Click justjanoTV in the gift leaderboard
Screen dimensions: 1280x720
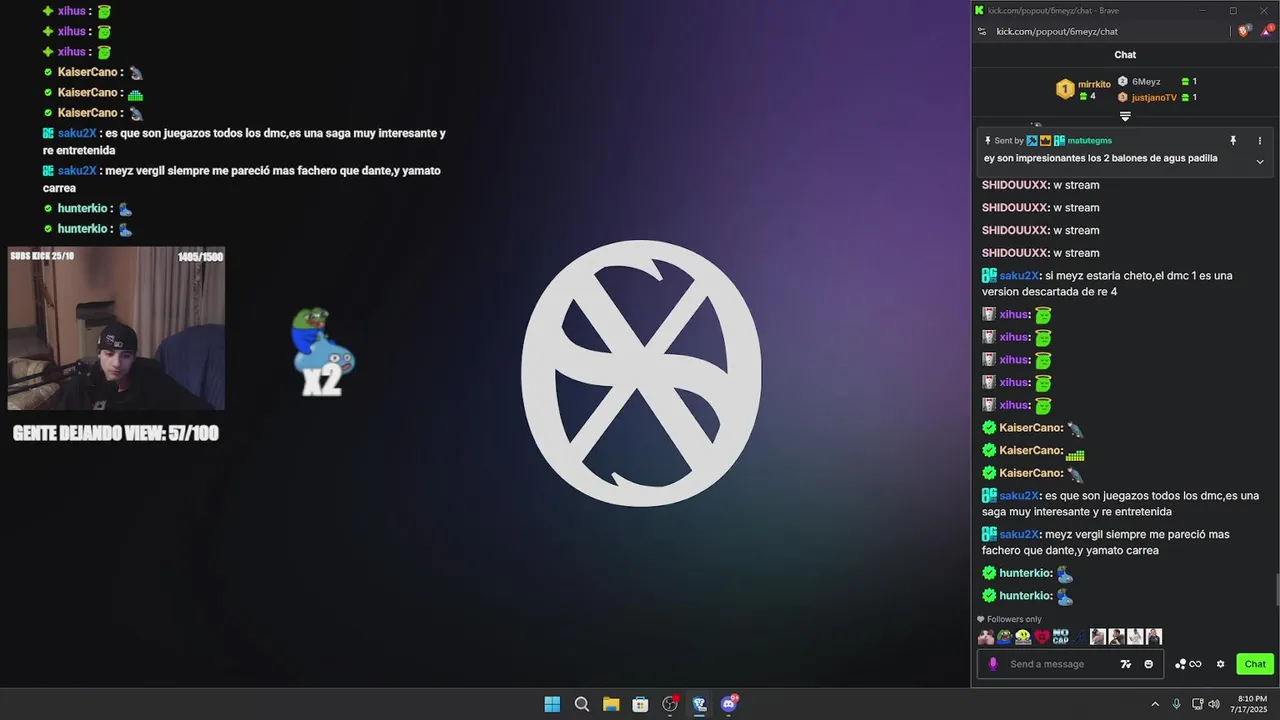click(x=1154, y=98)
